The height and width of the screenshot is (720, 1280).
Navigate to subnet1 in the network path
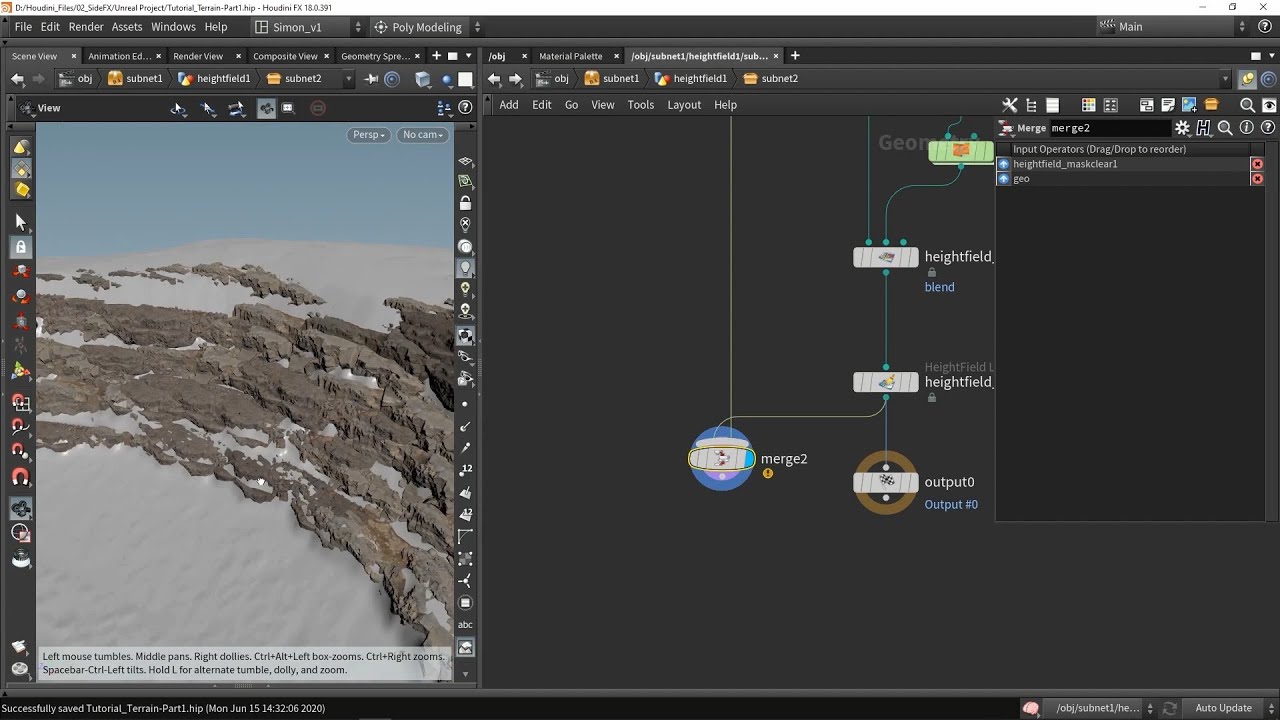[612, 79]
